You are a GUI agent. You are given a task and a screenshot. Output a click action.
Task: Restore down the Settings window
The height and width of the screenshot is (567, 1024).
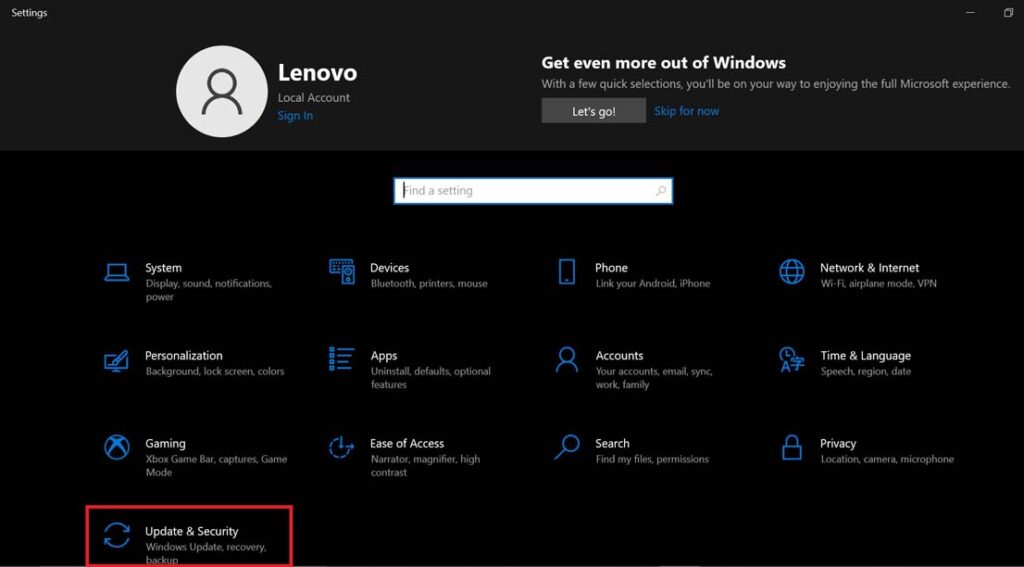tap(1007, 13)
